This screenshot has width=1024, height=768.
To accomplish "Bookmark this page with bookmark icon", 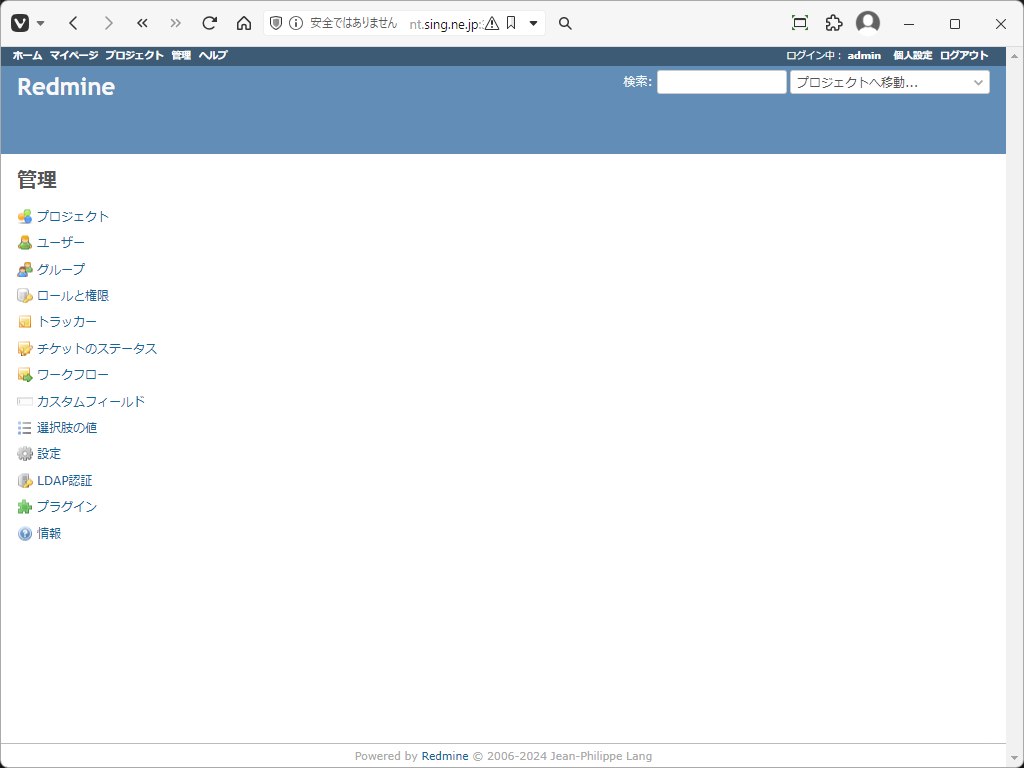I will tap(511, 24).
